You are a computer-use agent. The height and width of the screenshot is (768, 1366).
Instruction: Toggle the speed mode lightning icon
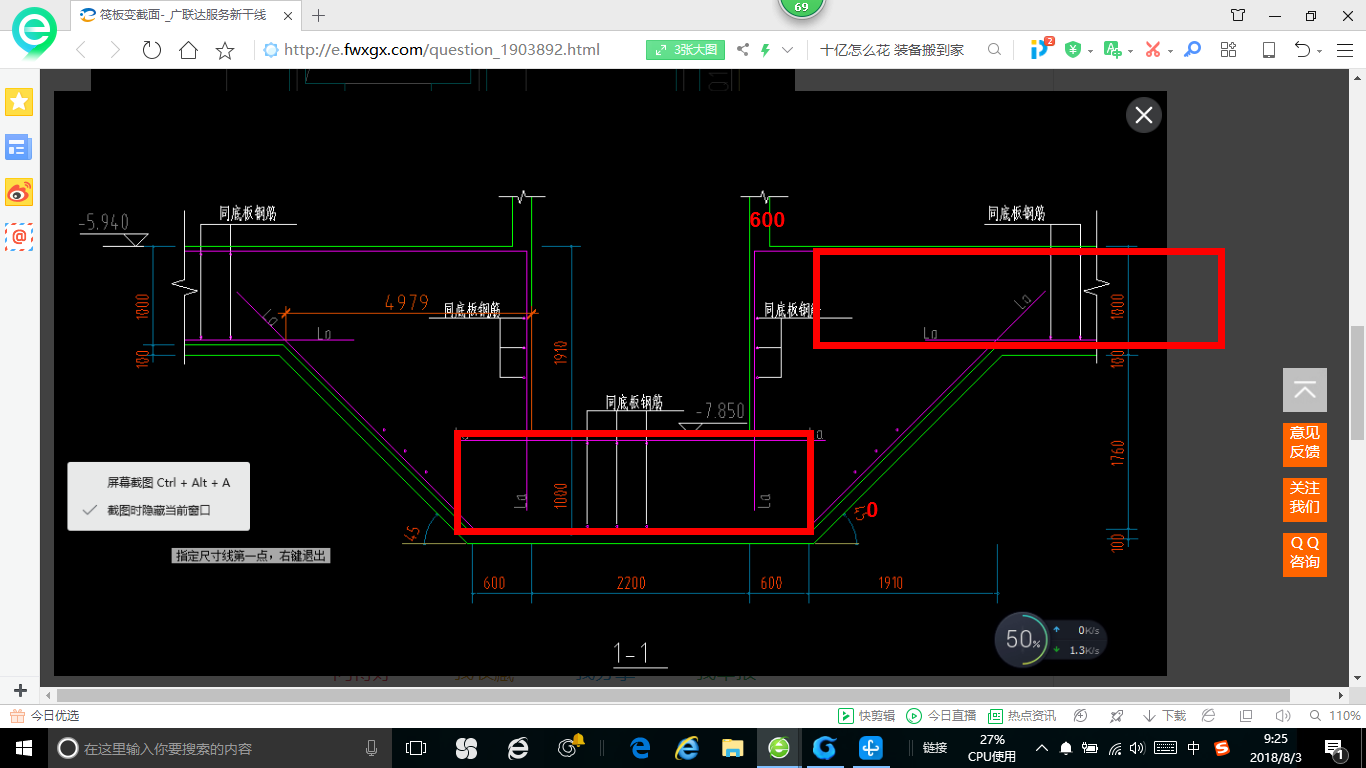765,49
